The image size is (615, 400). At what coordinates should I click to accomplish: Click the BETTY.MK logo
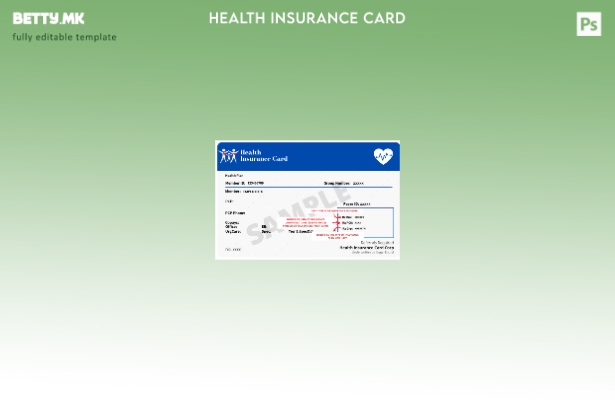(48, 18)
